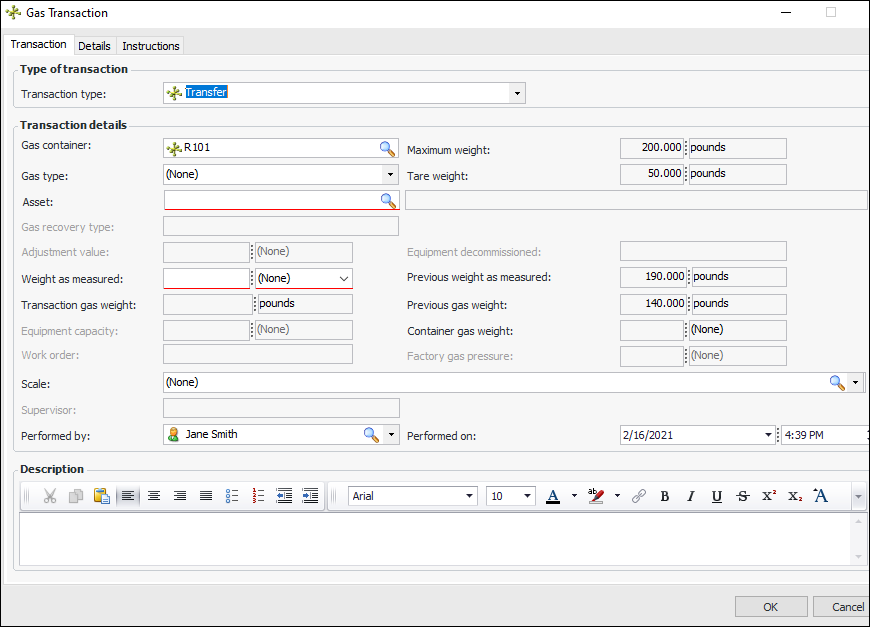Switch to the Details tab
Screen dimensions: 870x627
pos(94,46)
